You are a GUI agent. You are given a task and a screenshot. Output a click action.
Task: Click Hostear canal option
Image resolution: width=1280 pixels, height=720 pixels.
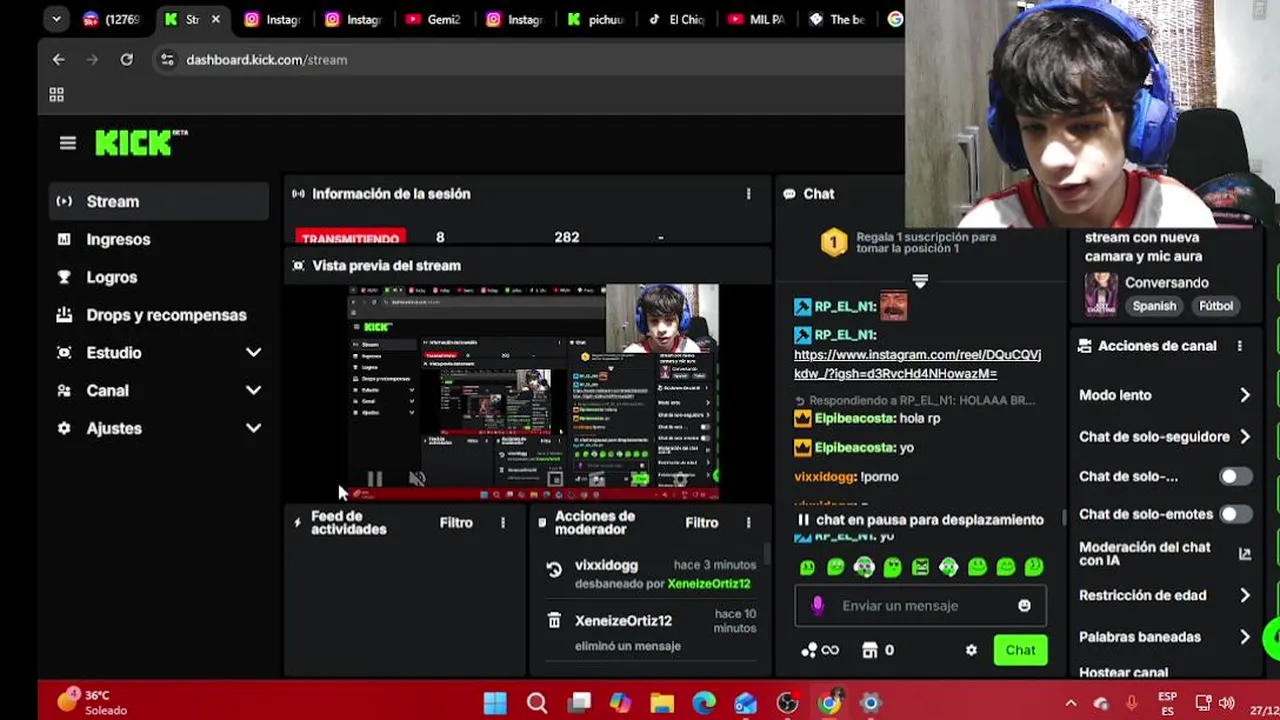[x=1124, y=673]
